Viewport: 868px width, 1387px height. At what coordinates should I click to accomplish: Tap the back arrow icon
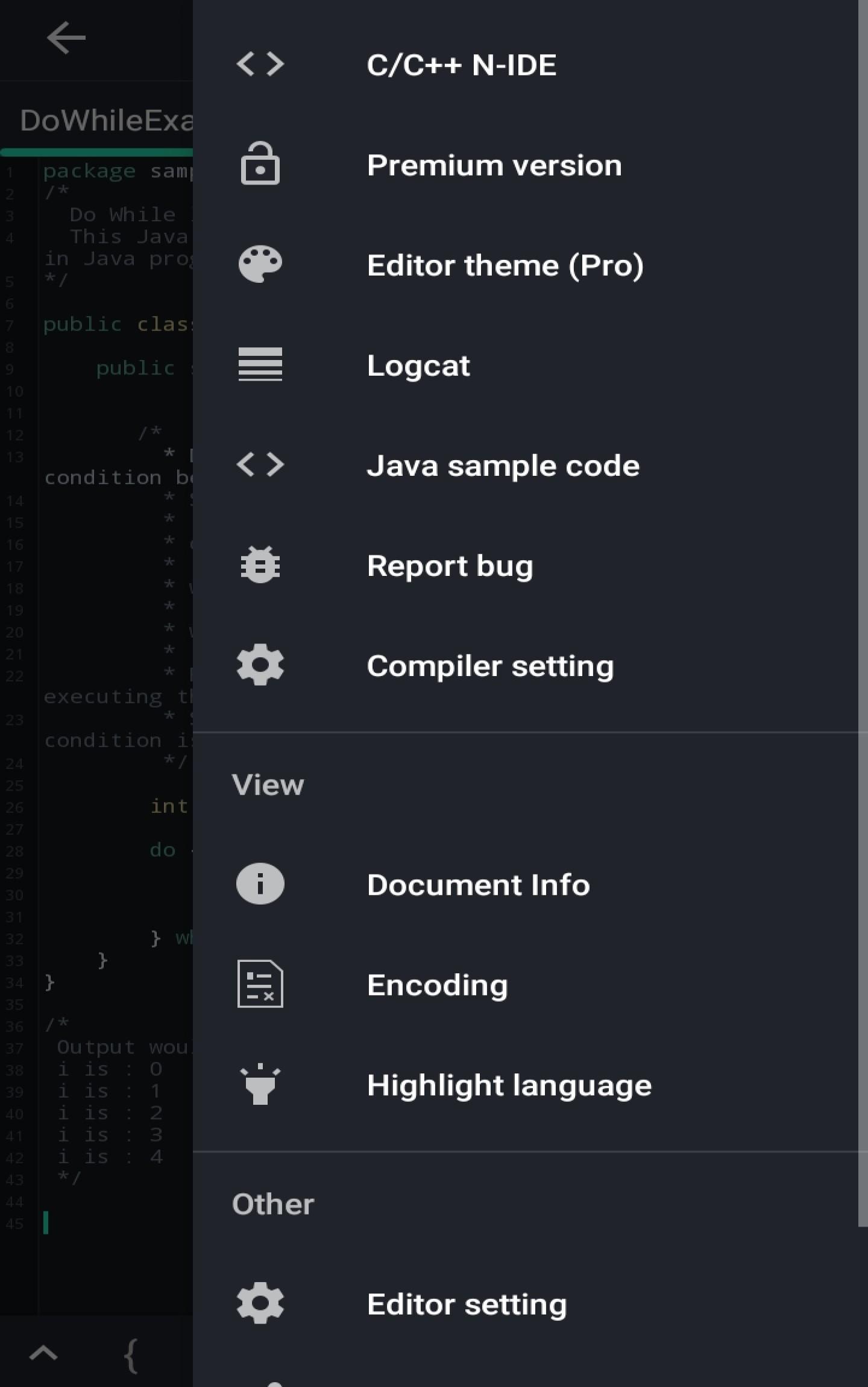66,38
